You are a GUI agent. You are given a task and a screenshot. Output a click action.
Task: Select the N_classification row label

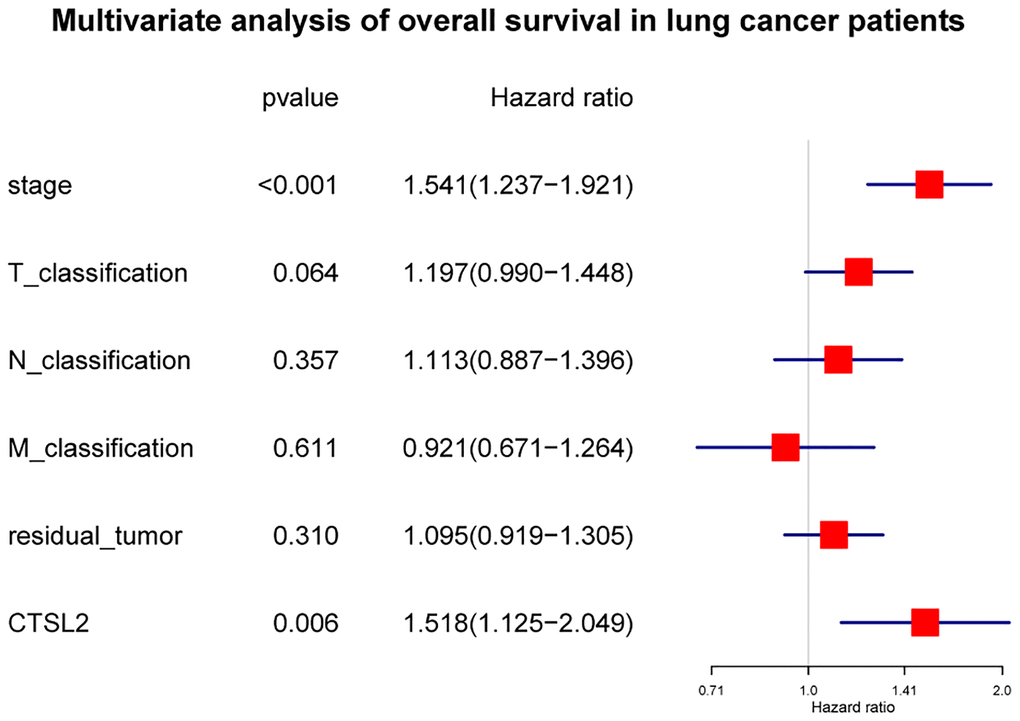click(99, 361)
